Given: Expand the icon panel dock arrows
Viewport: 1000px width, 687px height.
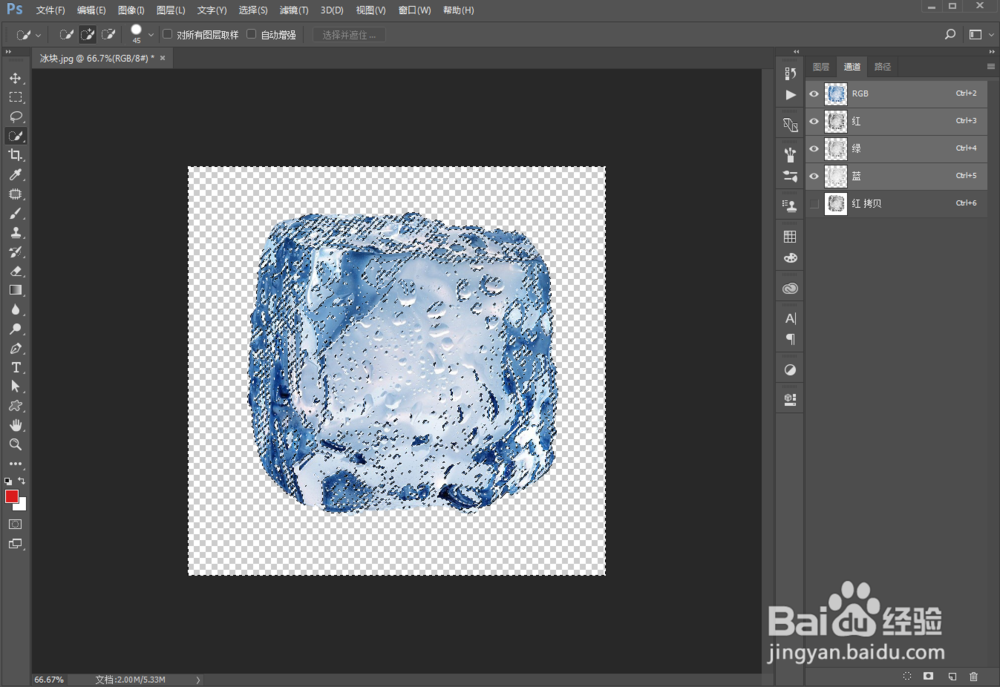Looking at the screenshot, I should pos(796,52).
